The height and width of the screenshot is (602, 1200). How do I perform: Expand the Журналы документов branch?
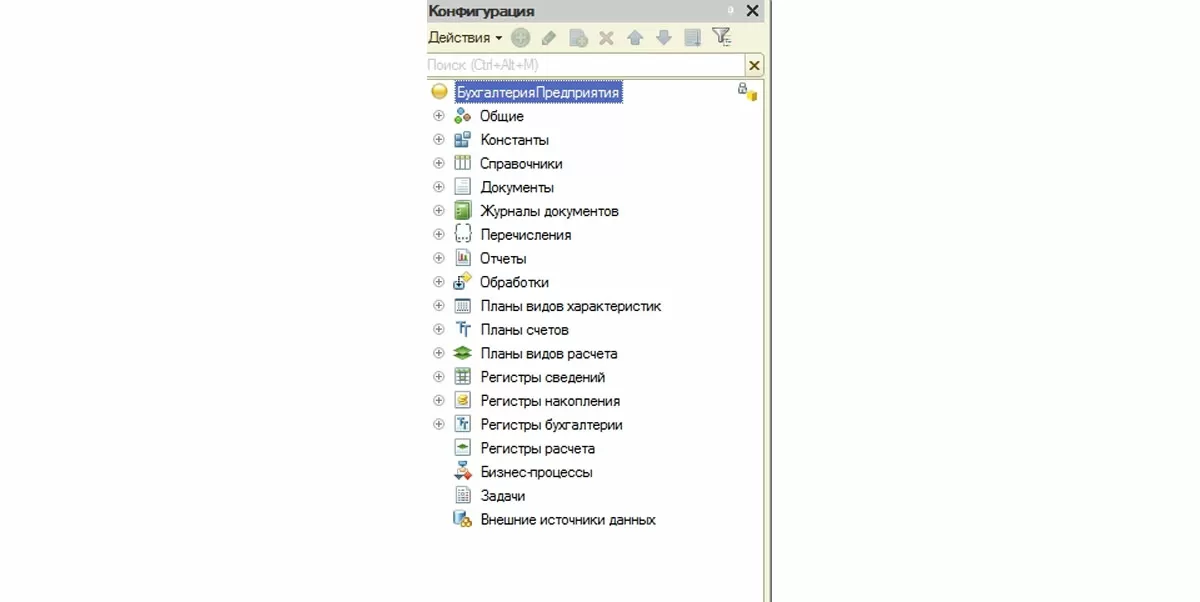438,211
